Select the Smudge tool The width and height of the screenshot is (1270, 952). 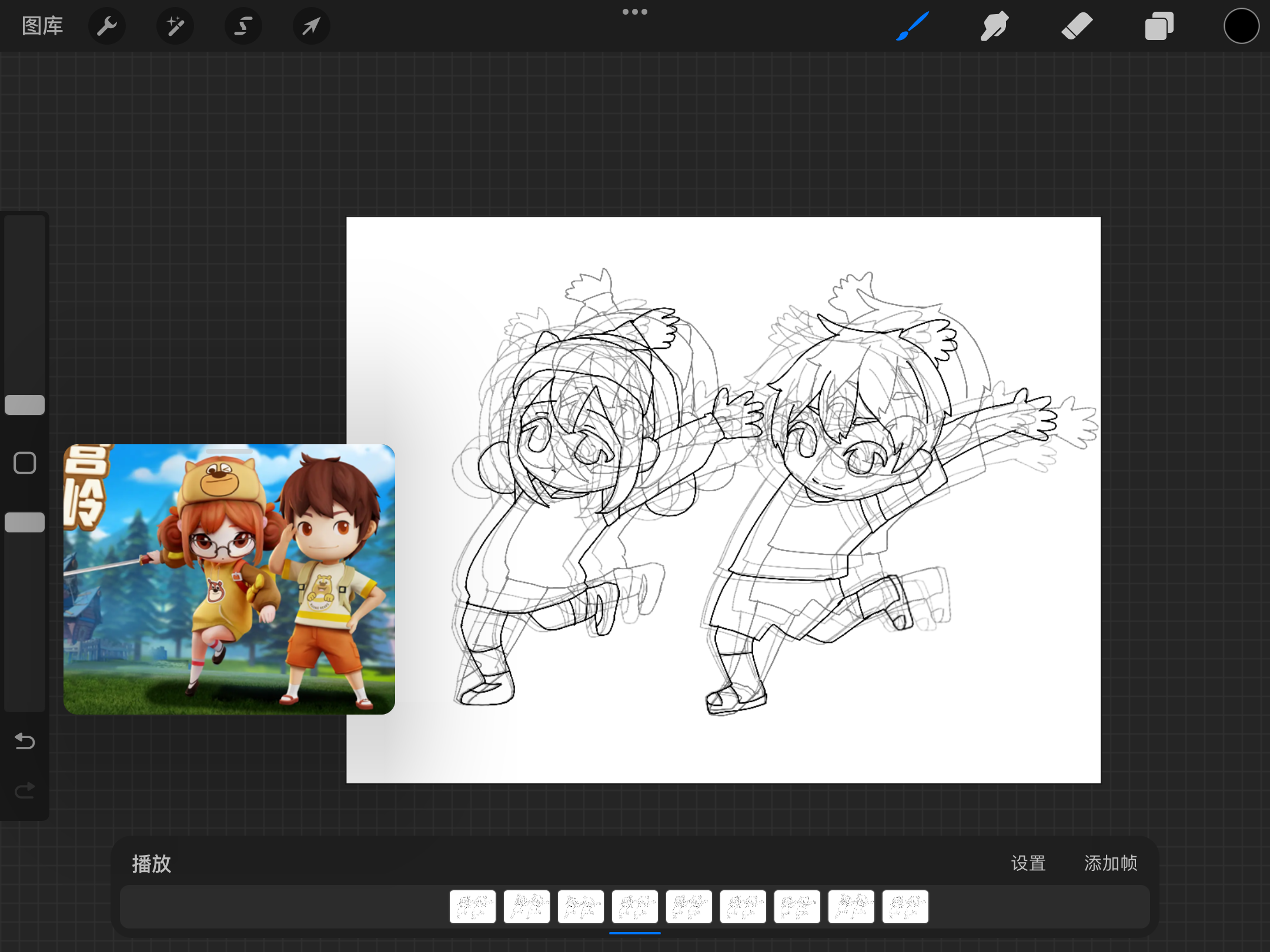coord(995,26)
